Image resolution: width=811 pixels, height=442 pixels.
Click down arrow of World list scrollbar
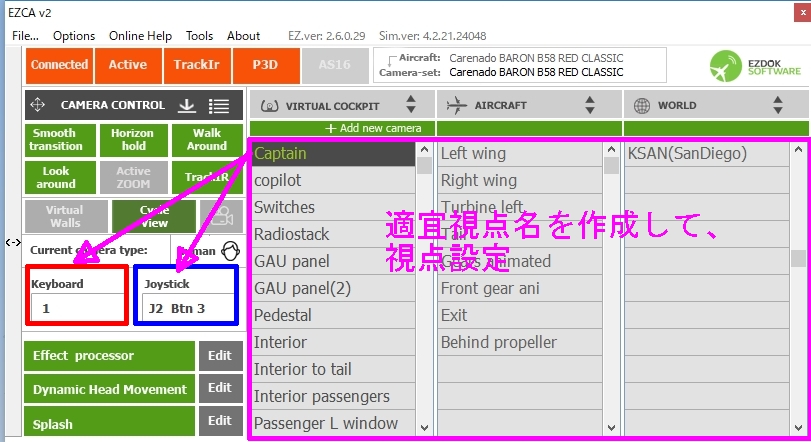click(x=798, y=428)
